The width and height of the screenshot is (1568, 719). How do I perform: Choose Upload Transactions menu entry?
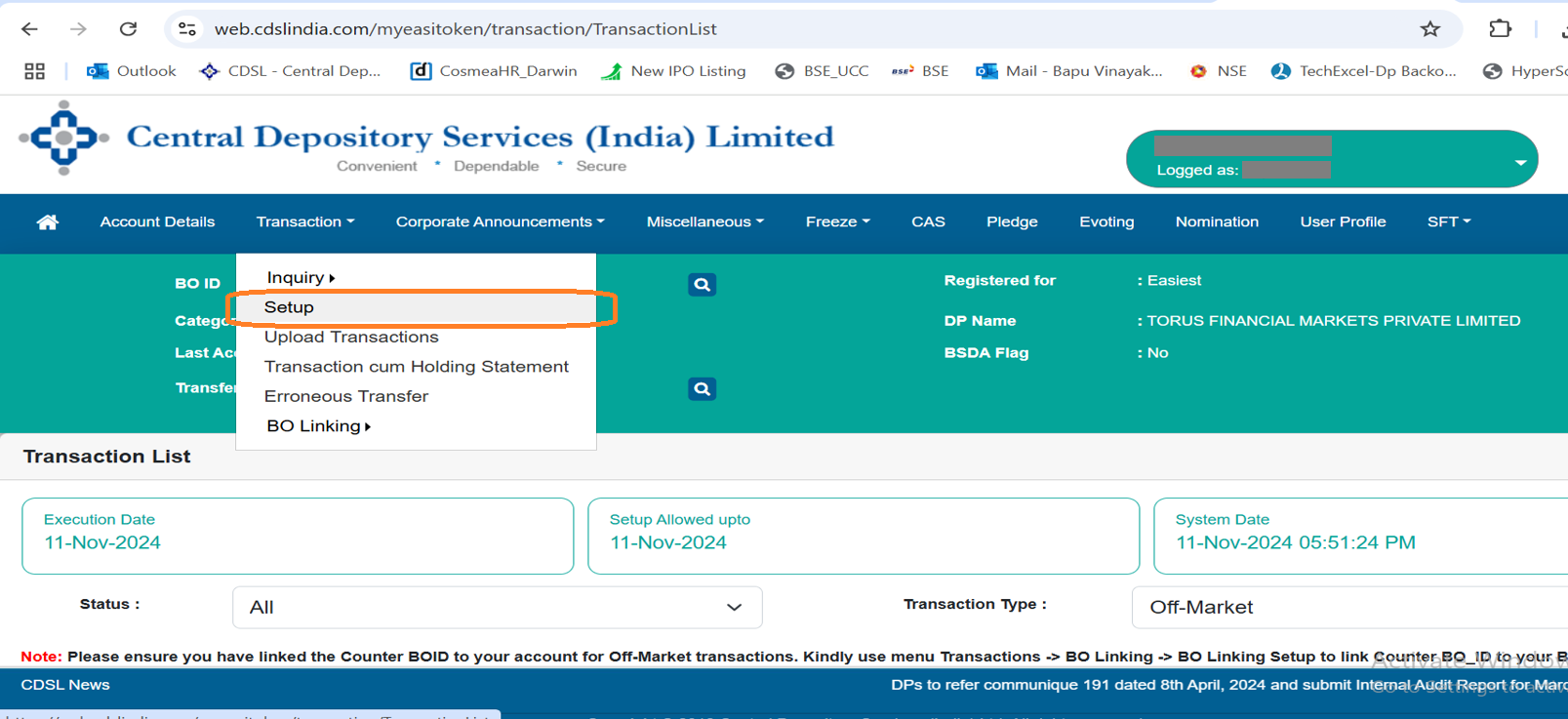point(351,338)
